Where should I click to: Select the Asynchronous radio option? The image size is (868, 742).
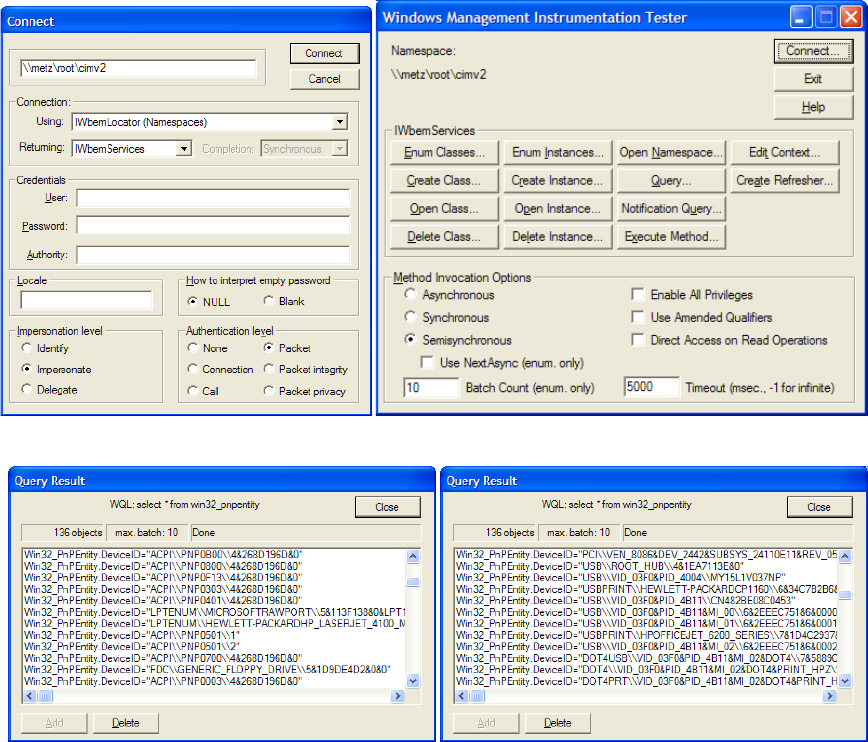pyautogui.click(x=411, y=295)
